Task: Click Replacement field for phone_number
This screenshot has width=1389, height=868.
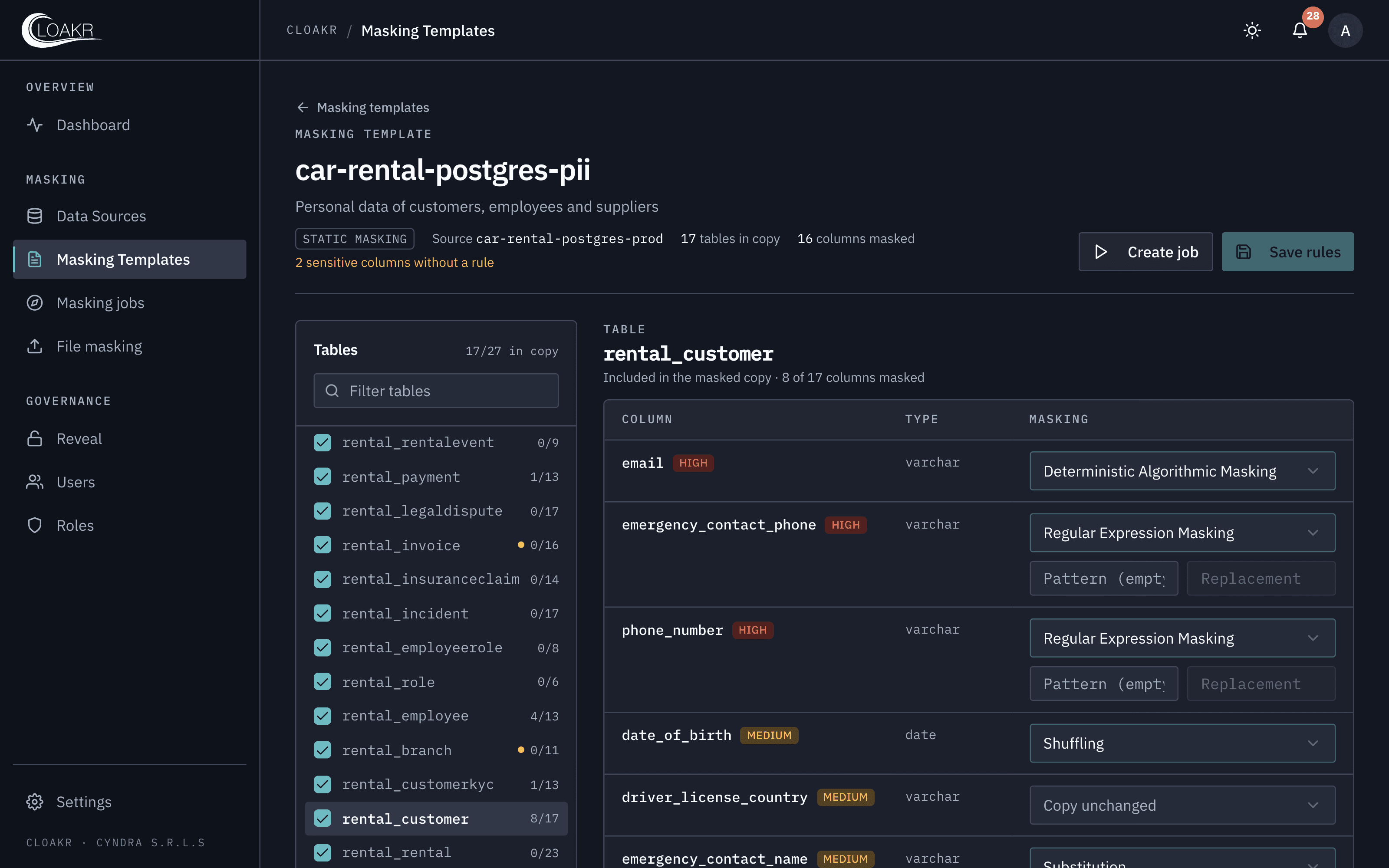Action: click(x=1261, y=684)
